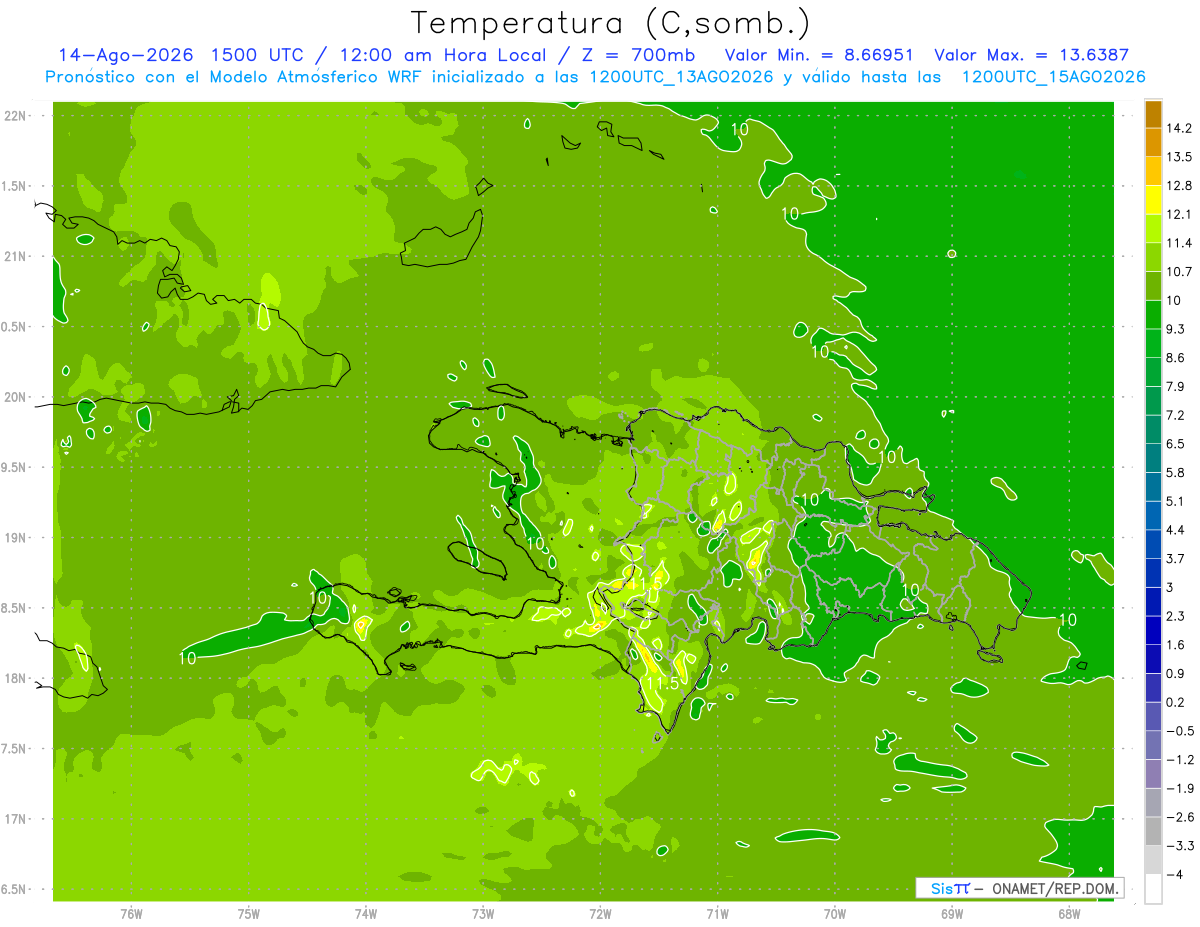
Task: Click the "11.5" contour label on map
Action: tap(662, 684)
